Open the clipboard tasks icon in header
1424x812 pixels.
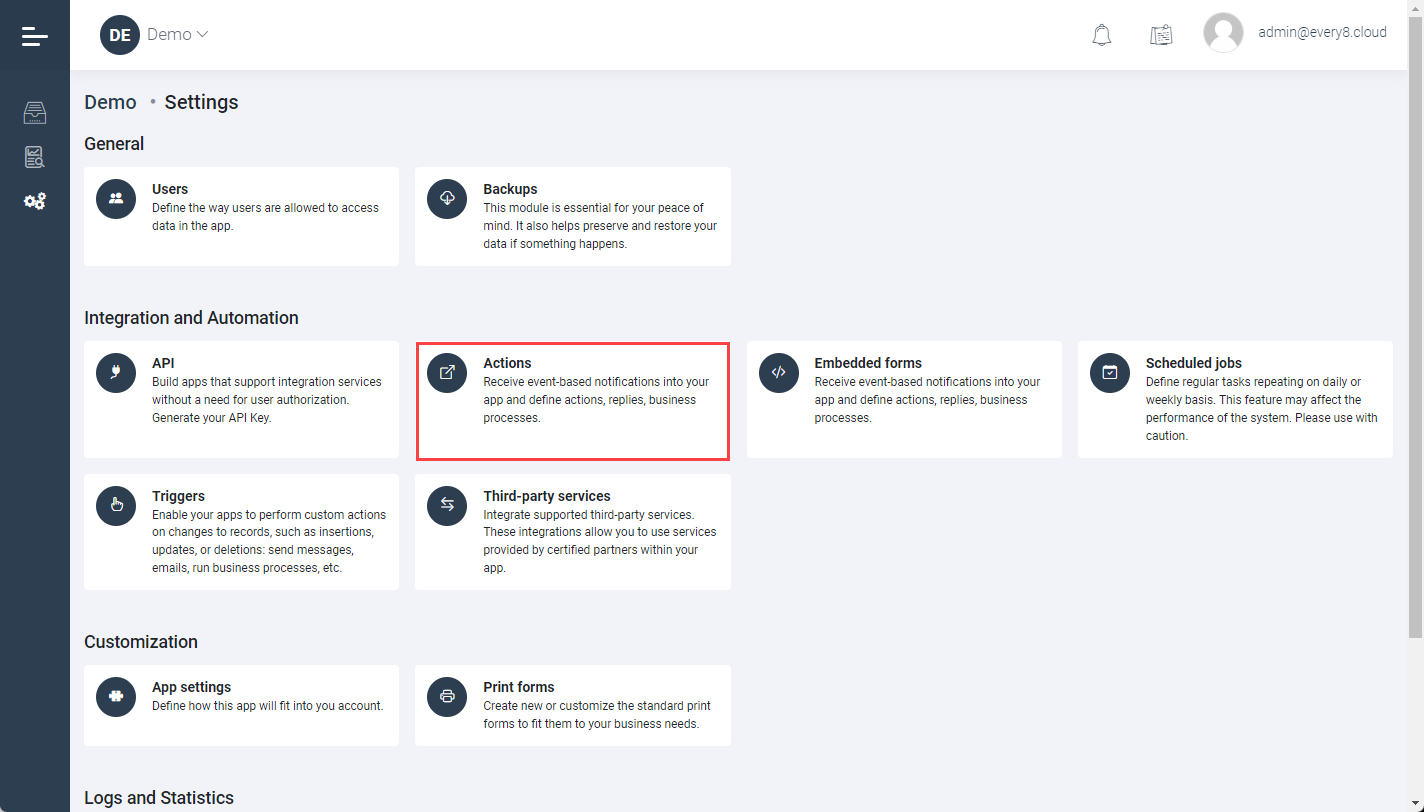pyautogui.click(x=1160, y=35)
